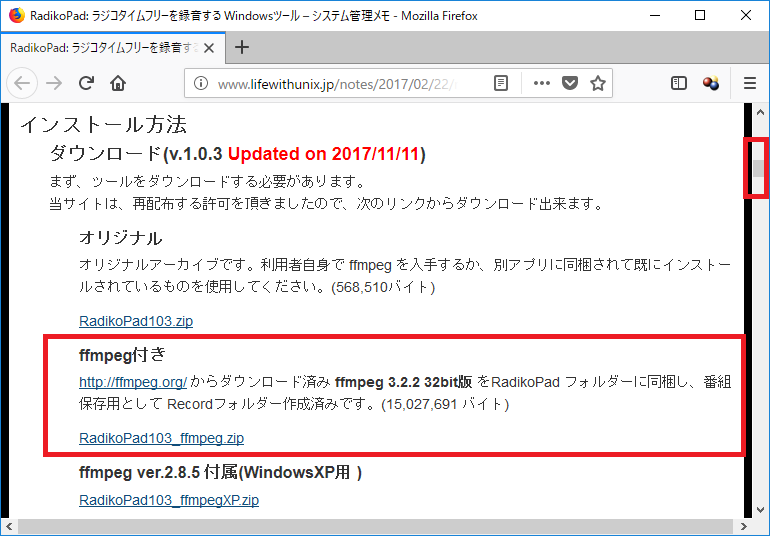Screen dimensions: 770x536
Task: Click the colored balls extension icon
Action: (710, 83)
